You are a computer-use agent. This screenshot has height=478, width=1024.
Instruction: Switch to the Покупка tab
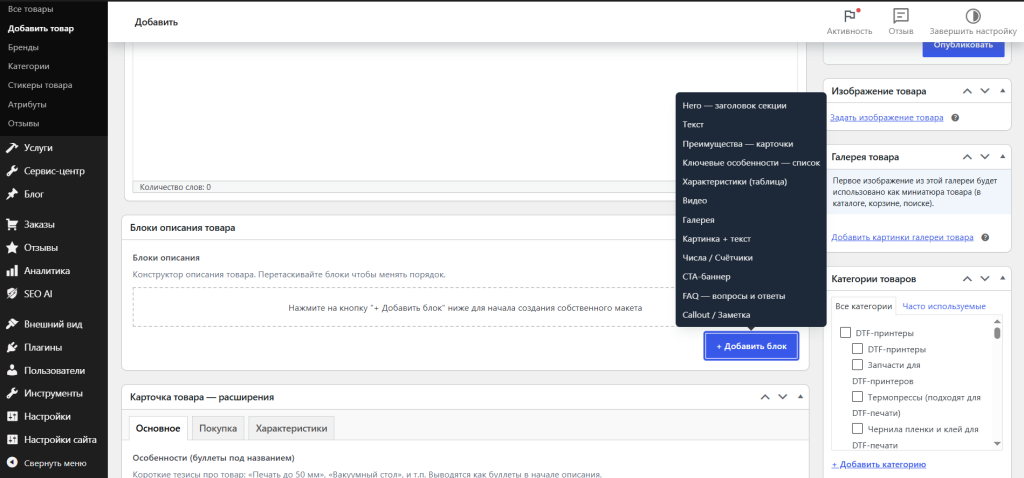[218, 428]
